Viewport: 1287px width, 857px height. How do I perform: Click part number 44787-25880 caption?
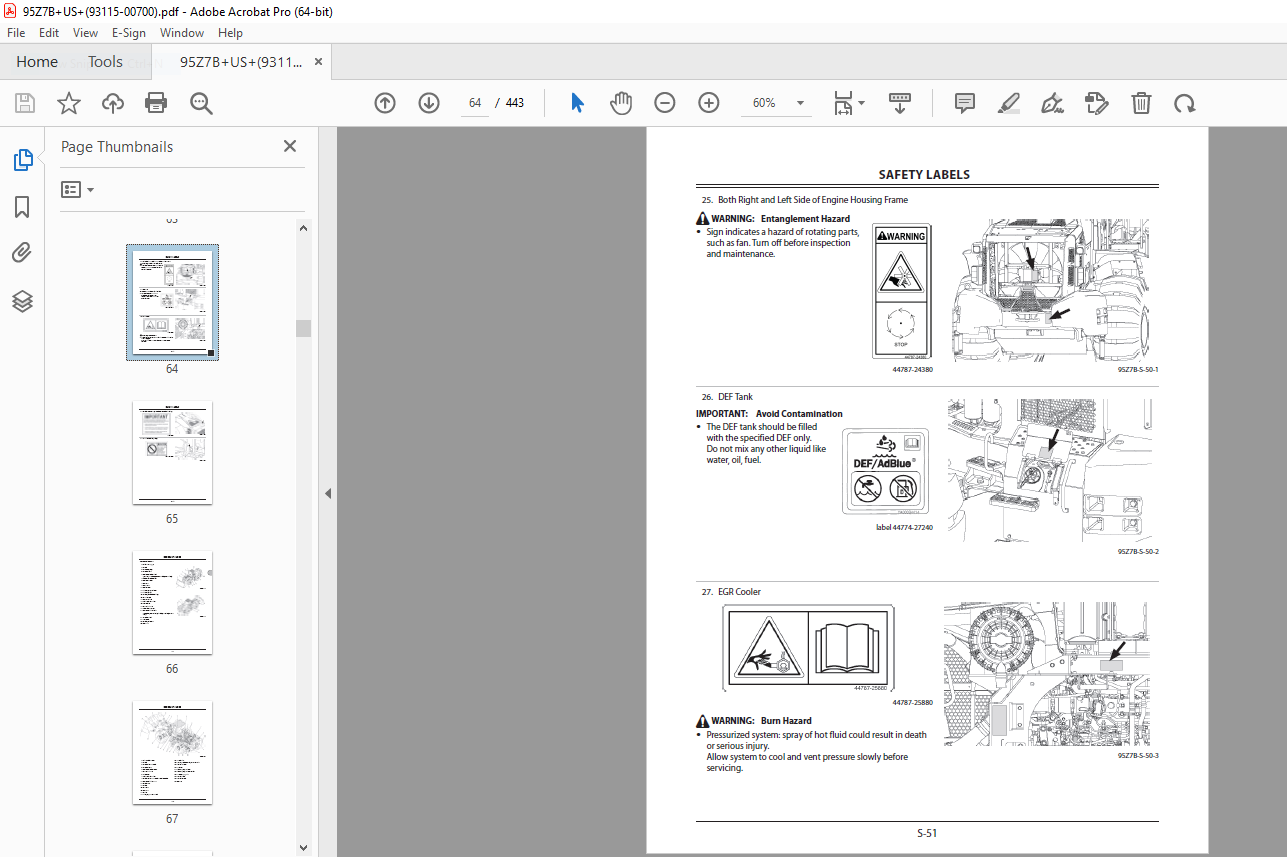click(912, 702)
